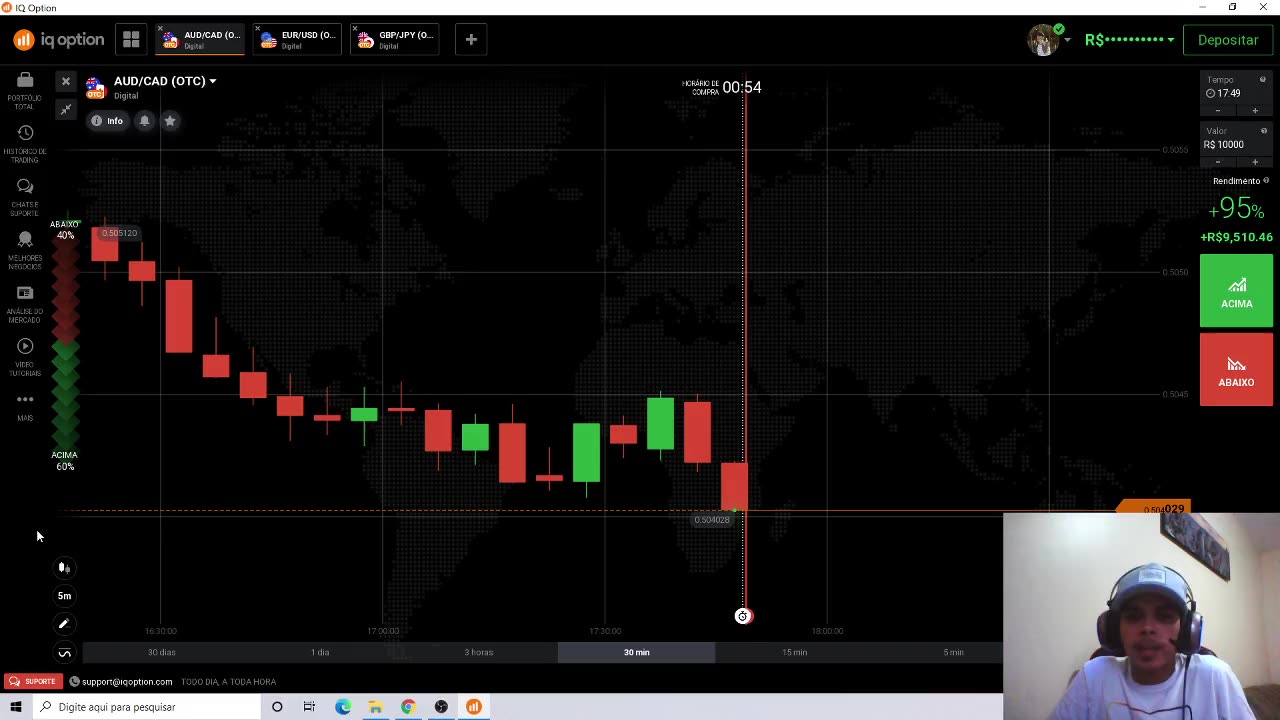Viewport: 1280px width, 720px height.
Task: Open Cortana circle in taskbar
Action: tap(277, 707)
